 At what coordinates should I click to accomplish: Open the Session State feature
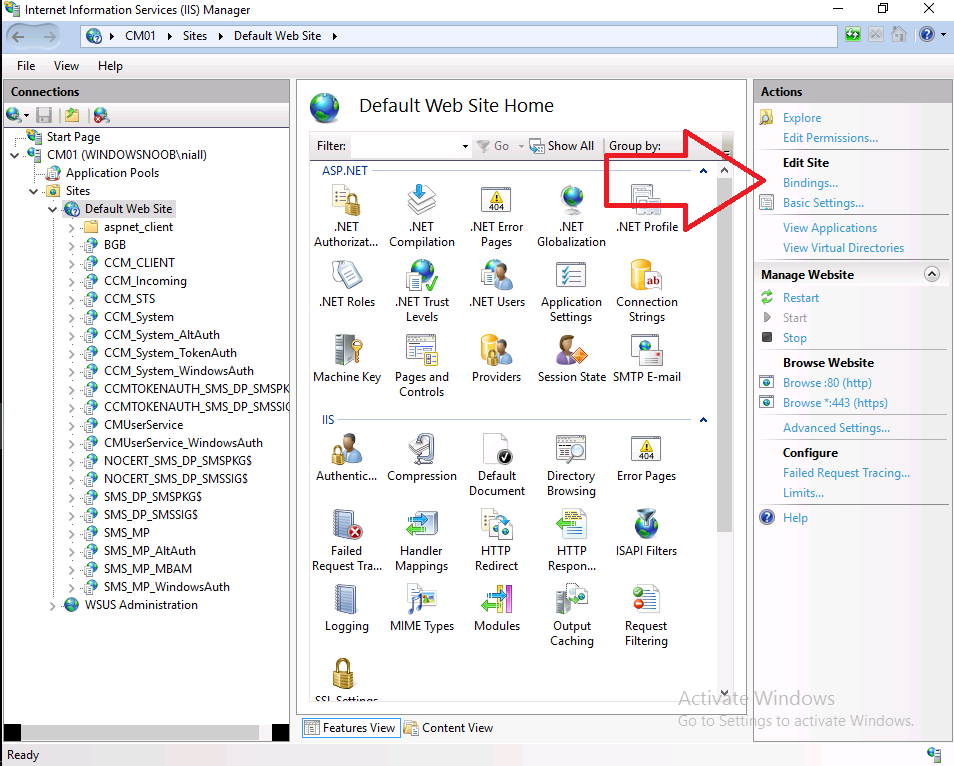click(571, 359)
